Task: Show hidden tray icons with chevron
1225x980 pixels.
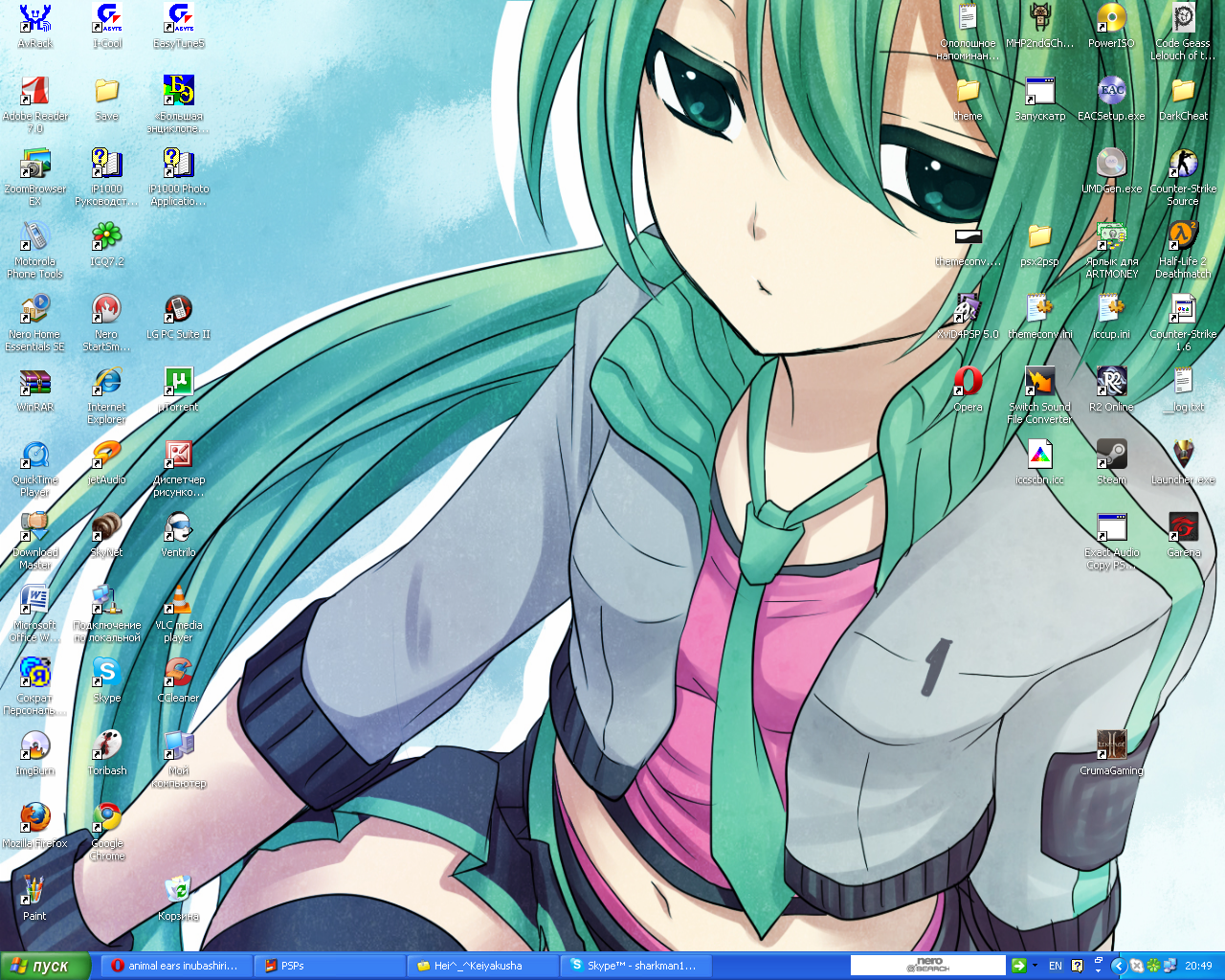Action: 1117,966
